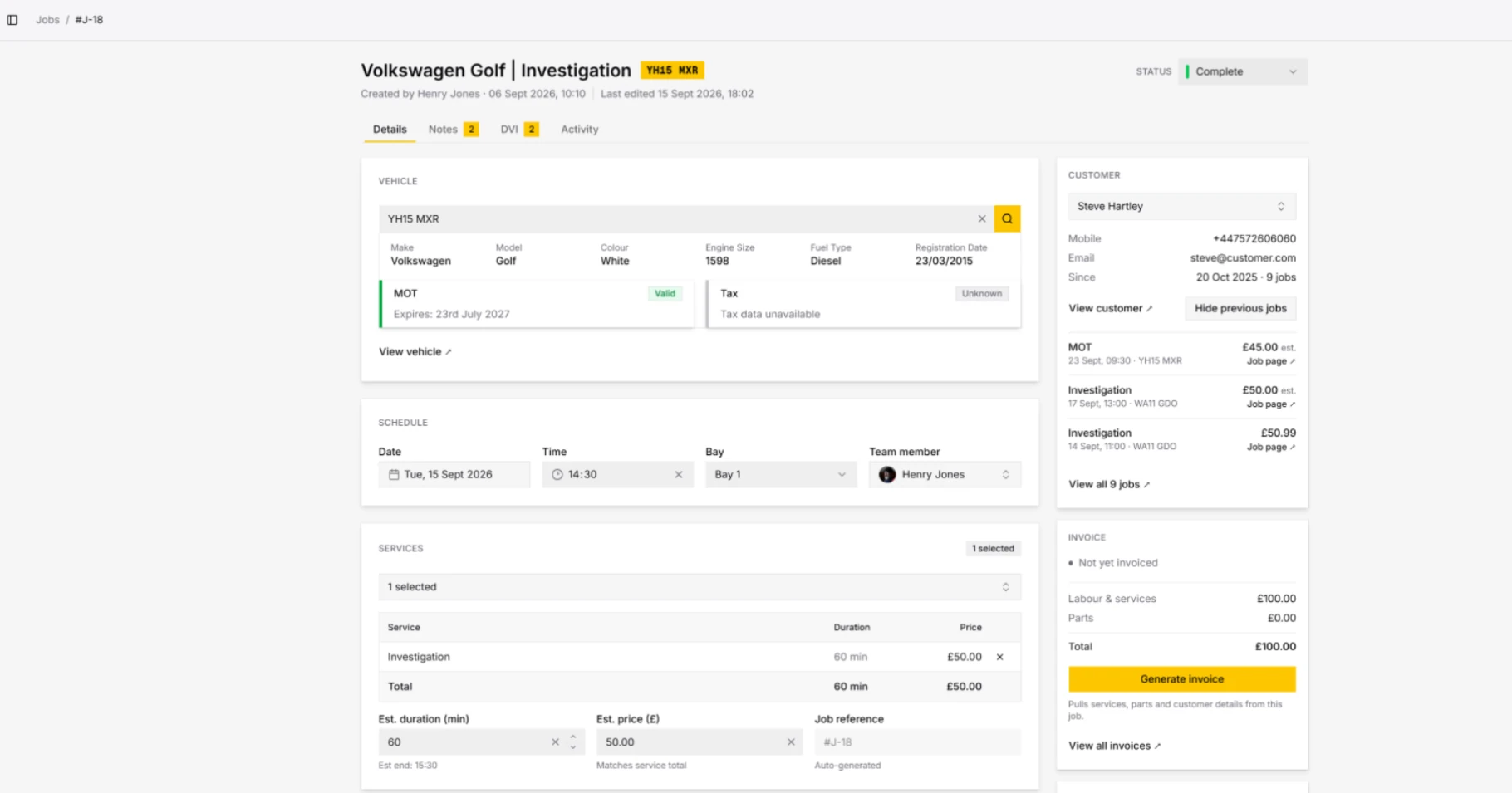This screenshot has width=1512, height=793.
Task: Clear the estimated price value
Action: [791, 742]
